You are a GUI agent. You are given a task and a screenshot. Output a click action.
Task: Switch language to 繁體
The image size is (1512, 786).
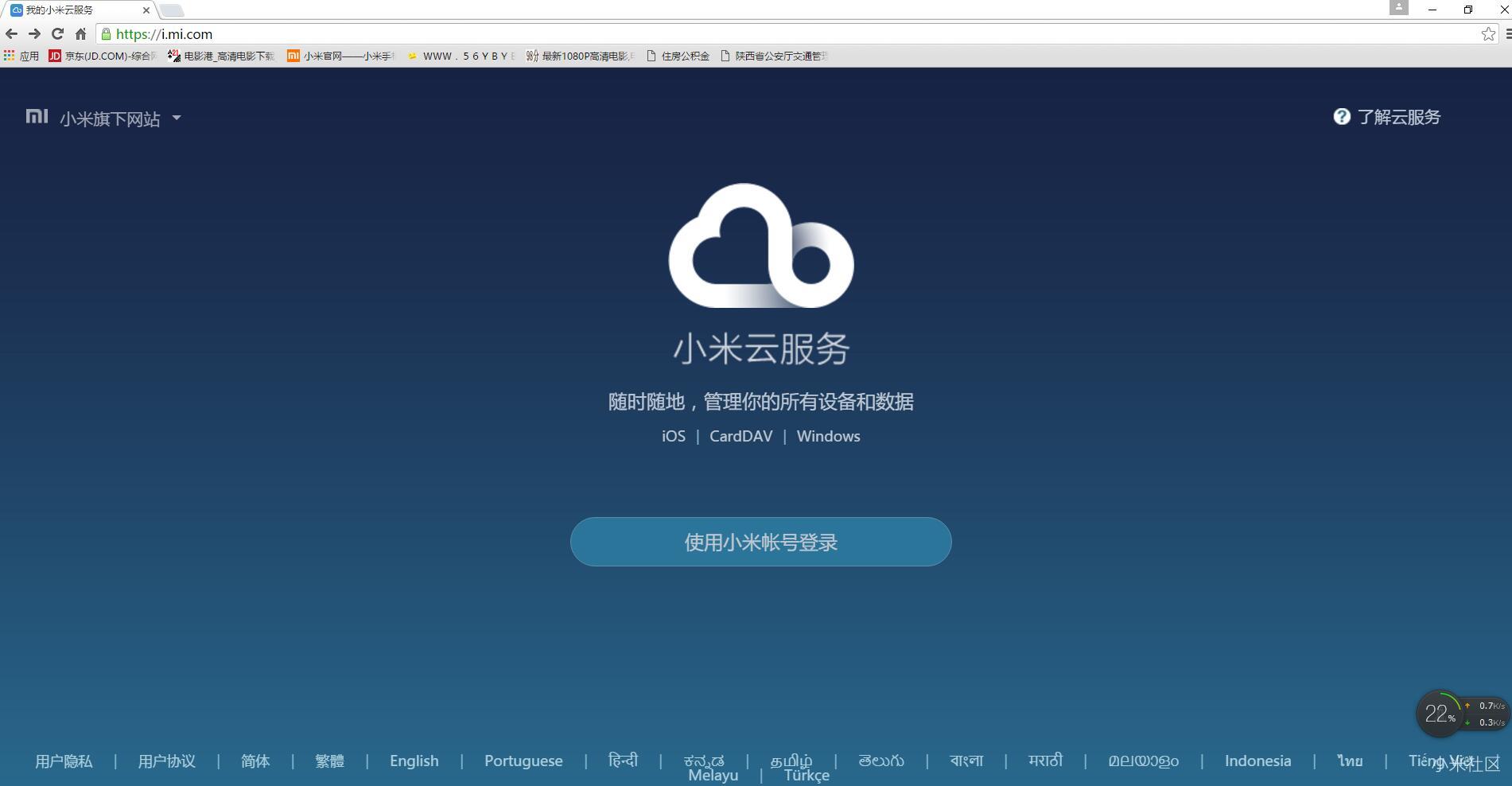[329, 761]
